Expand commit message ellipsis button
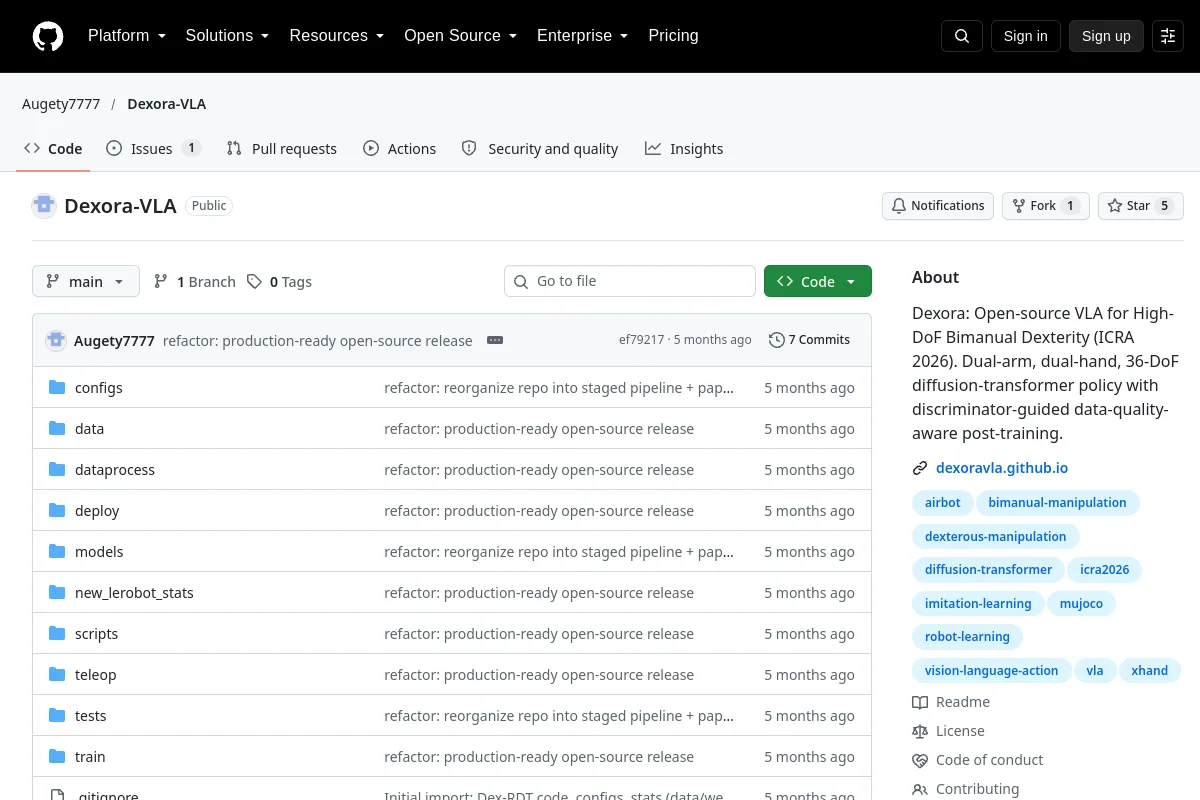Viewport: 1200px width, 800px height. coord(495,340)
